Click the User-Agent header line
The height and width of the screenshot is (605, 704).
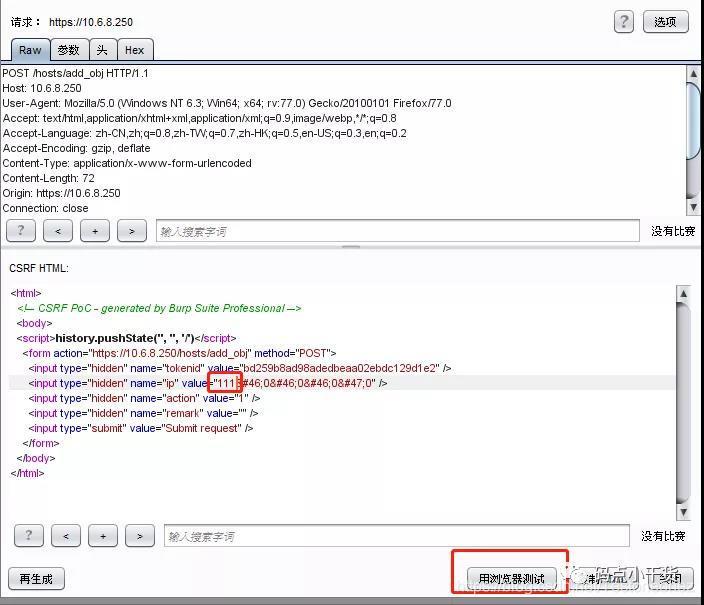tap(227, 103)
